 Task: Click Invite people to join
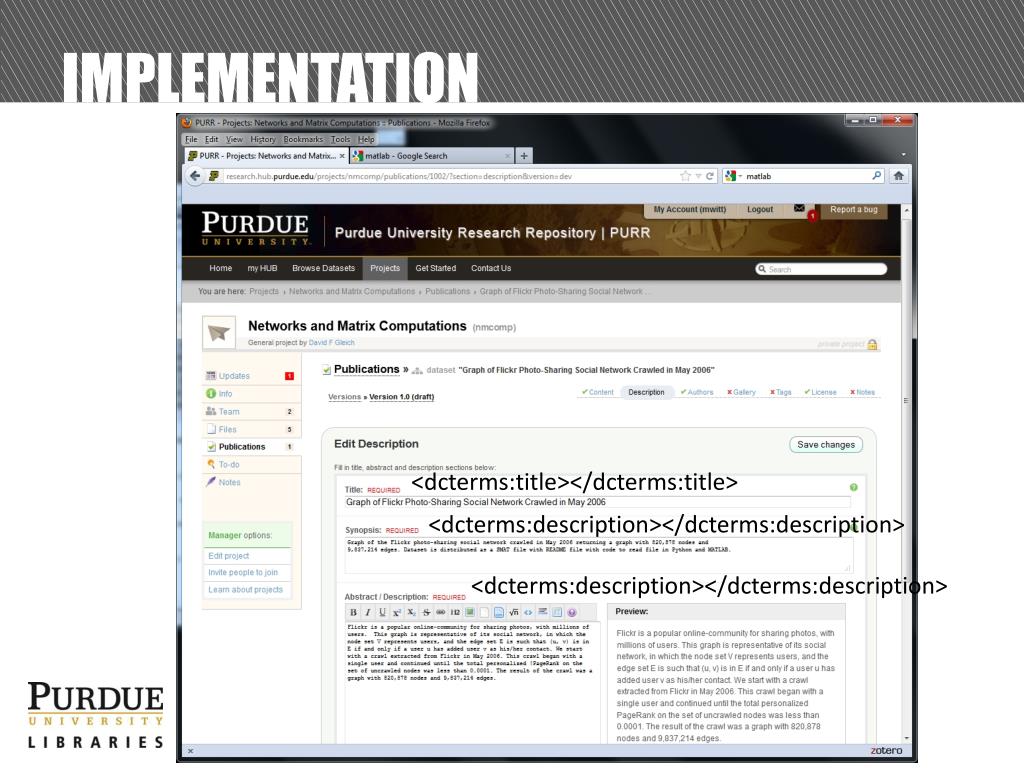coord(243,573)
